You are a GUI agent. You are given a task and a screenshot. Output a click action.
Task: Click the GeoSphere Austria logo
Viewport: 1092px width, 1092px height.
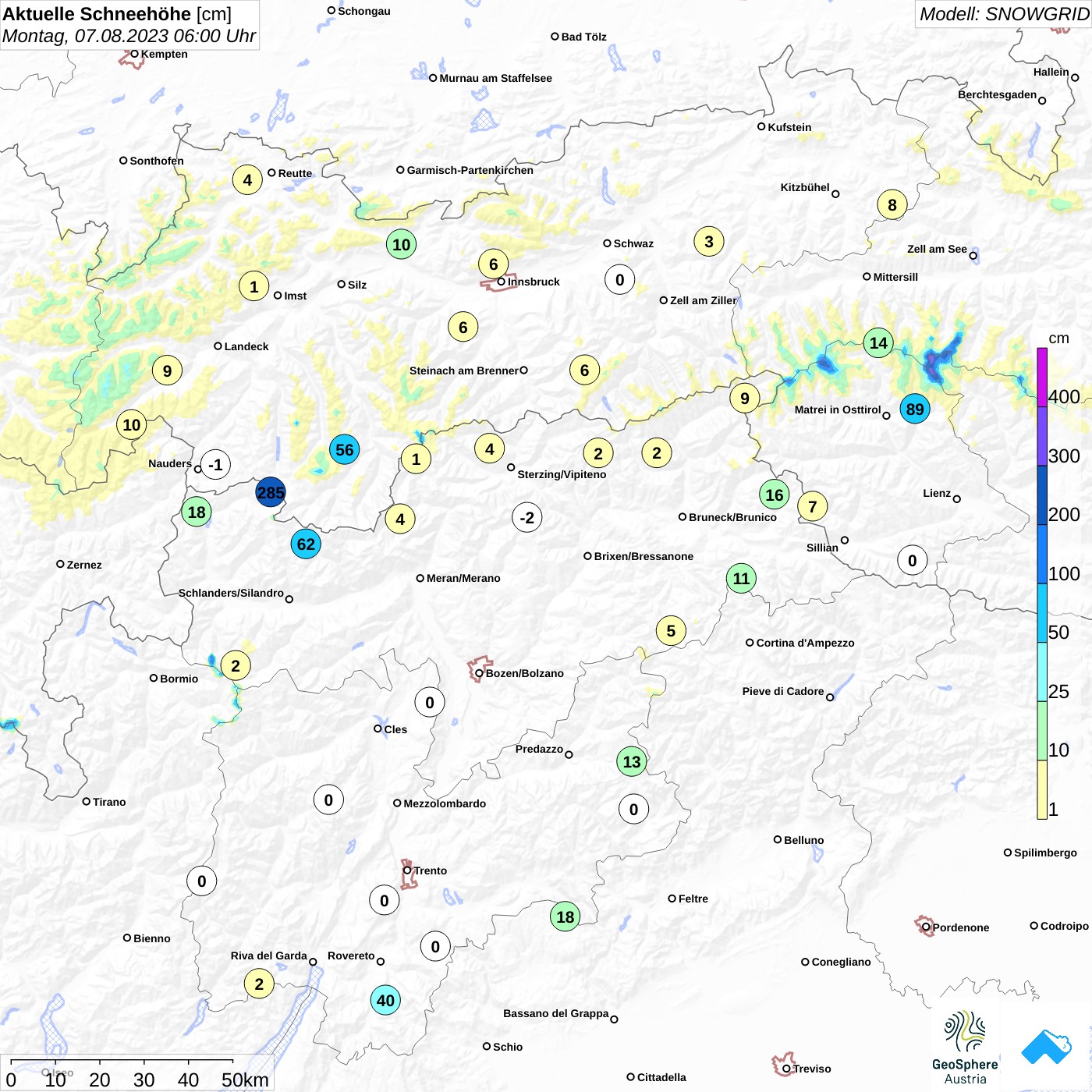click(x=965, y=1048)
